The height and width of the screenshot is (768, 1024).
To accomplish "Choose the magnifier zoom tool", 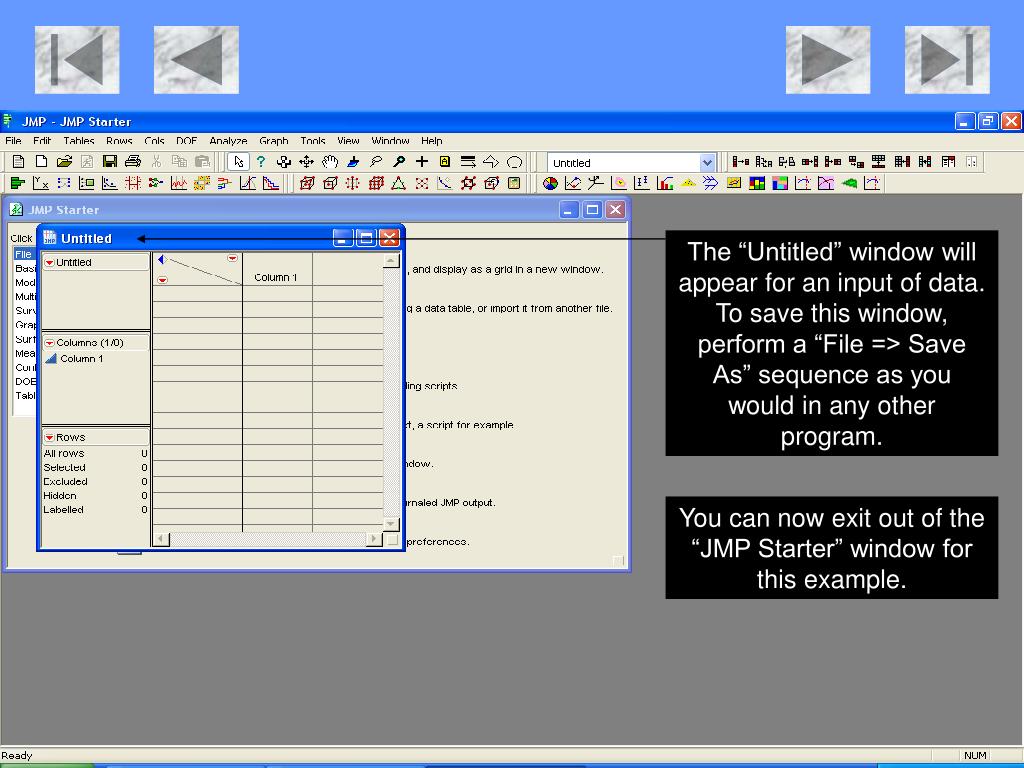I will (x=399, y=161).
